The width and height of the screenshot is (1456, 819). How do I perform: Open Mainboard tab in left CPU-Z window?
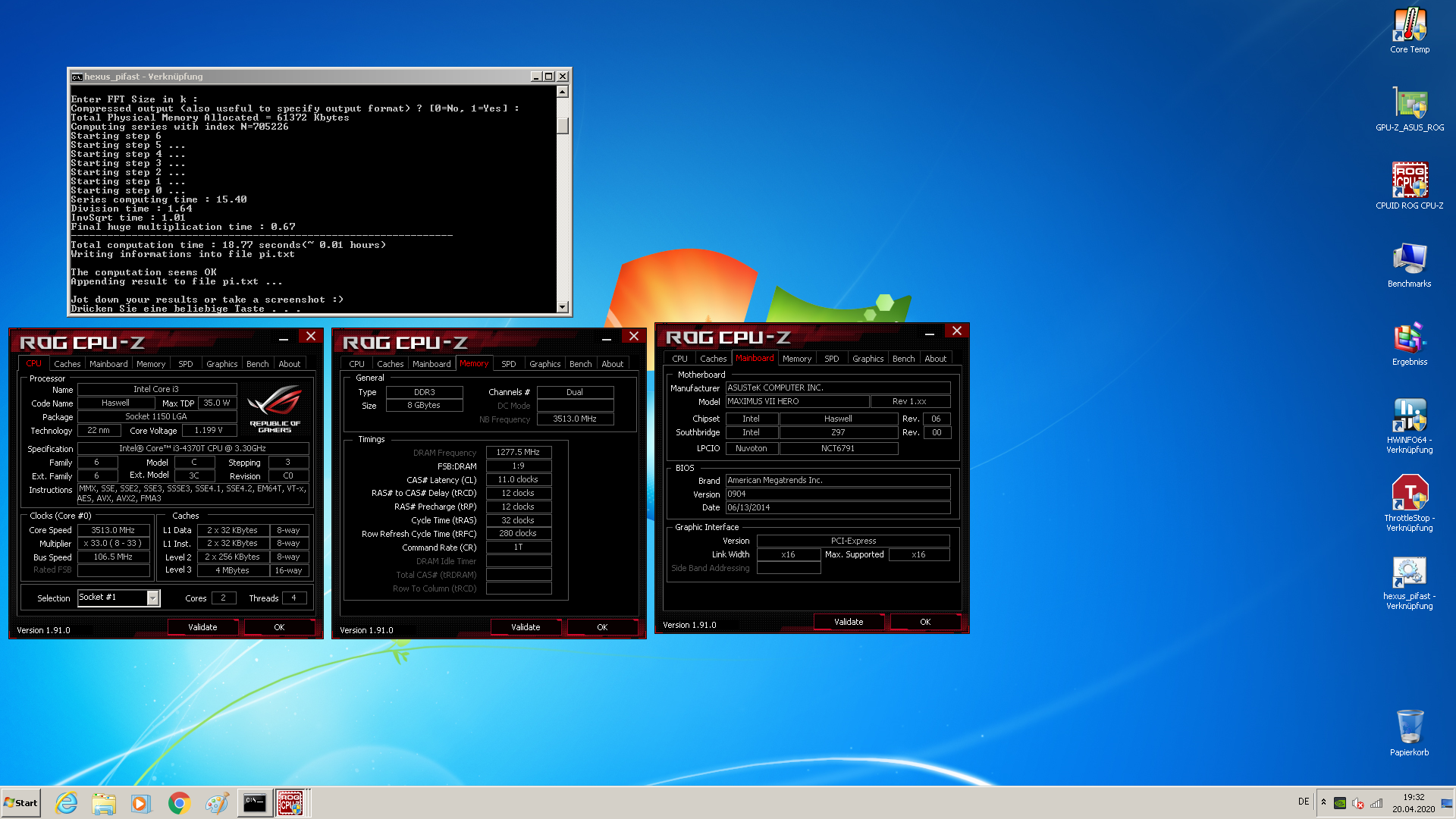[x=108, y=364]
